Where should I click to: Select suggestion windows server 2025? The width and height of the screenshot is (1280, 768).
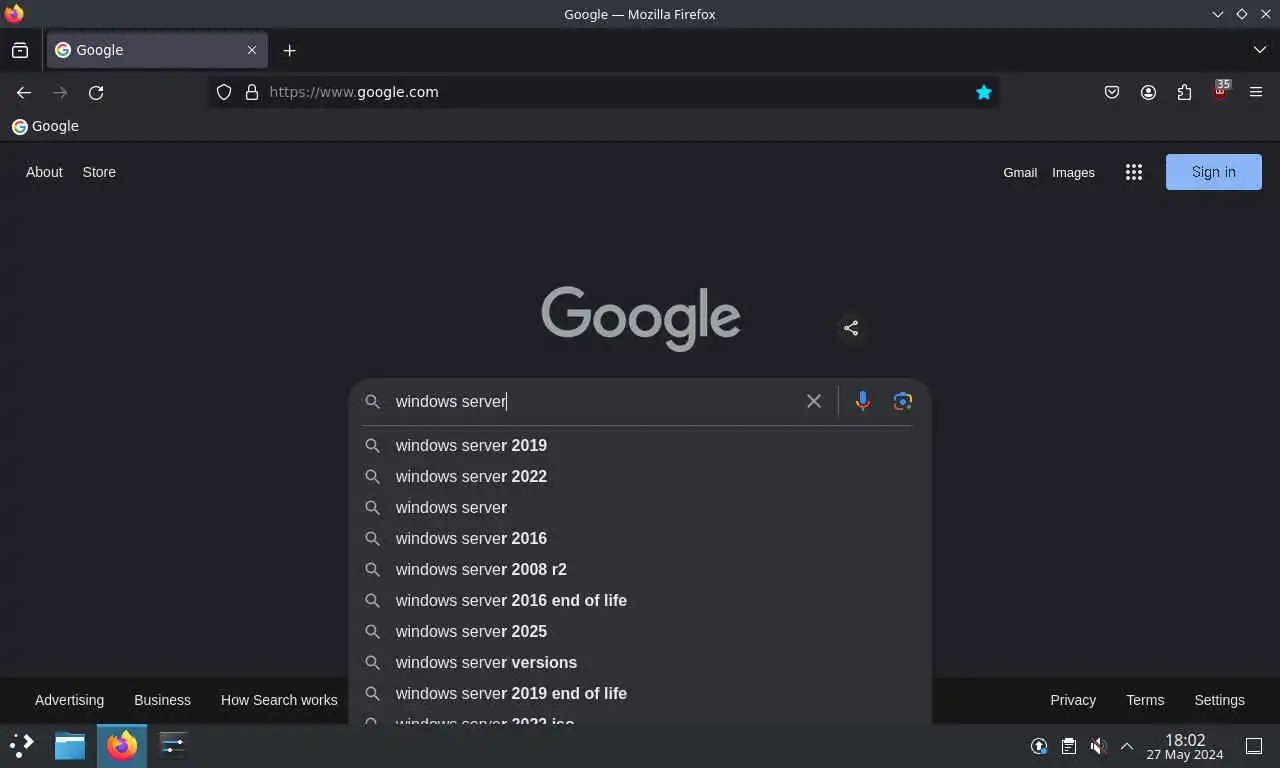[x=640, y=631]
